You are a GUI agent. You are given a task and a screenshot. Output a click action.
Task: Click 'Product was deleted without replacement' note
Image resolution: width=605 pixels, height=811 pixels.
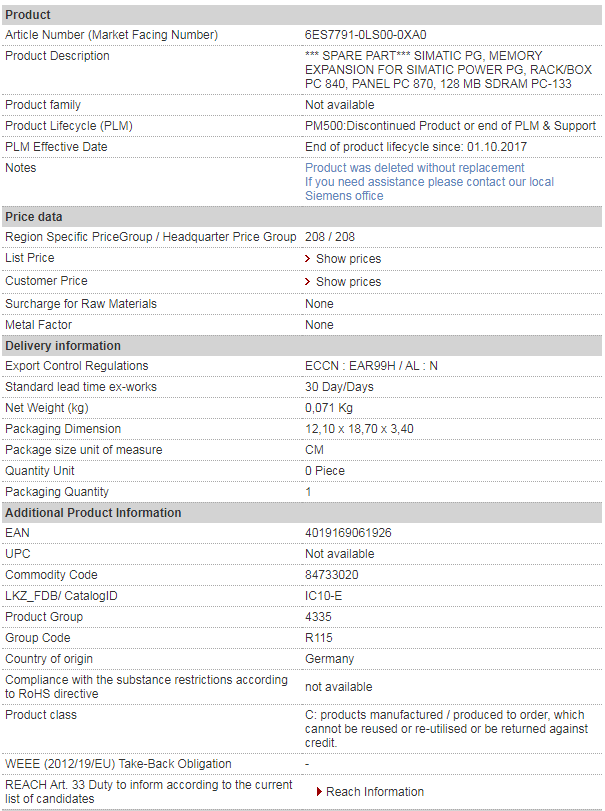[x=415, y=168]
